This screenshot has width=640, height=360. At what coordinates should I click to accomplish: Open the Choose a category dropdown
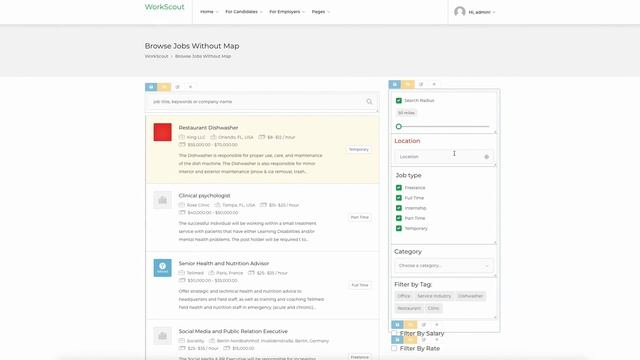click(444, 266)
